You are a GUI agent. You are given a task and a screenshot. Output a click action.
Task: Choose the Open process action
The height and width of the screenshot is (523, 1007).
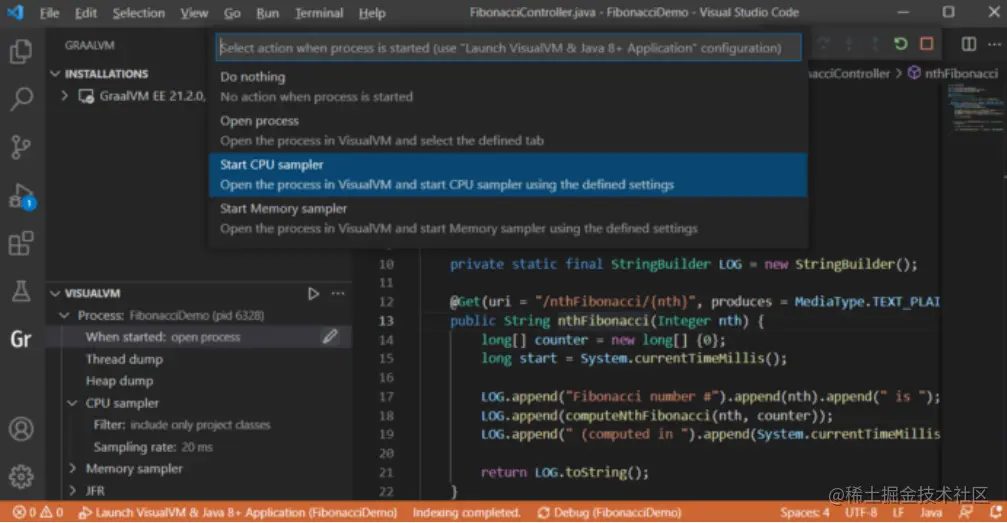(507, 130)
